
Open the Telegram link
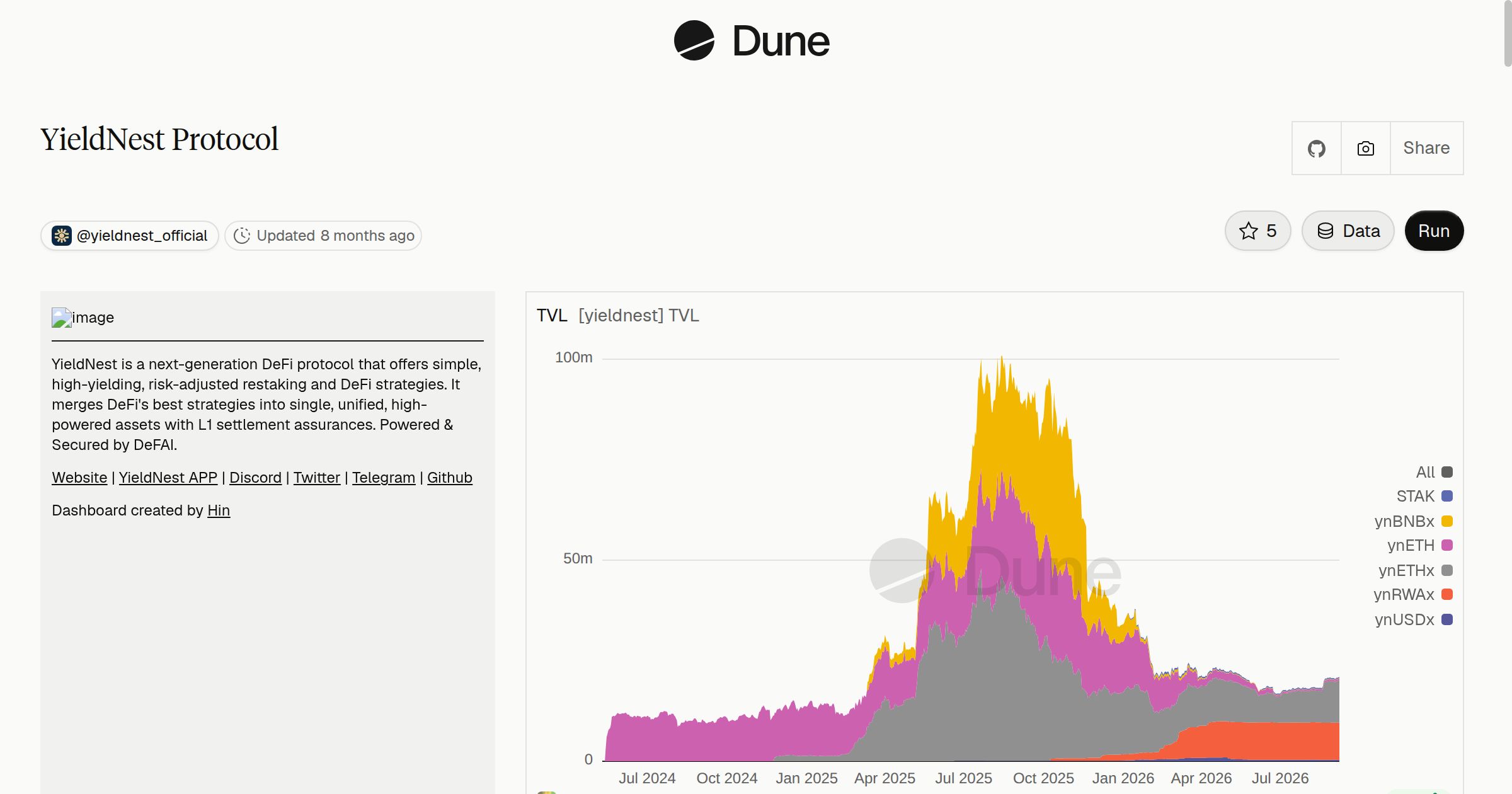point(384,478)
